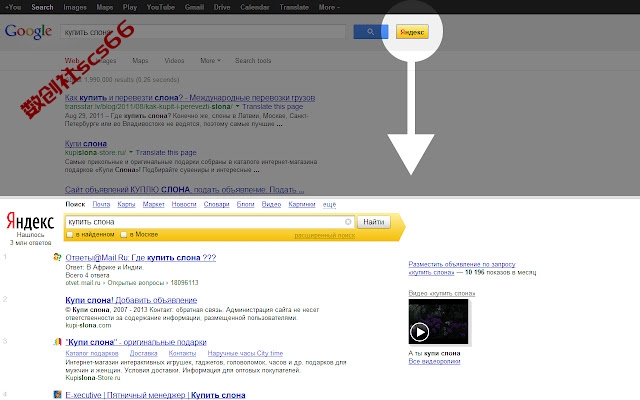The width and height of the screenshot is (640, 400).
Task: Open Search tools under the Google search box
Action: click(x=253, y=60)
